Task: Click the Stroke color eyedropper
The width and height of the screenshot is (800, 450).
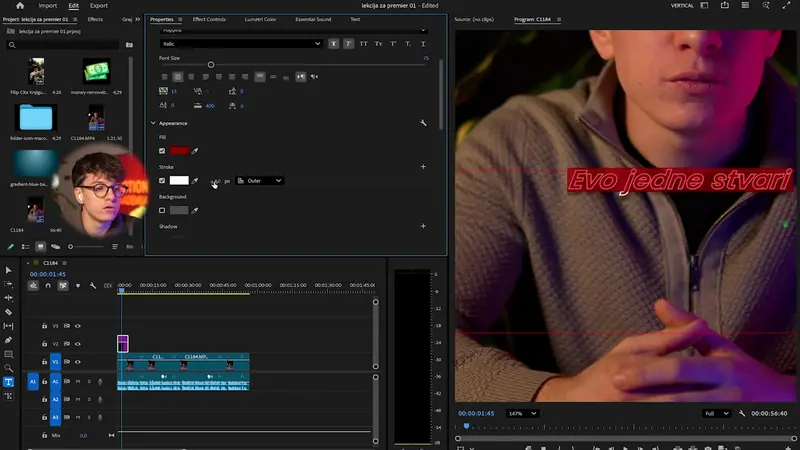Action: click(195, 181)
